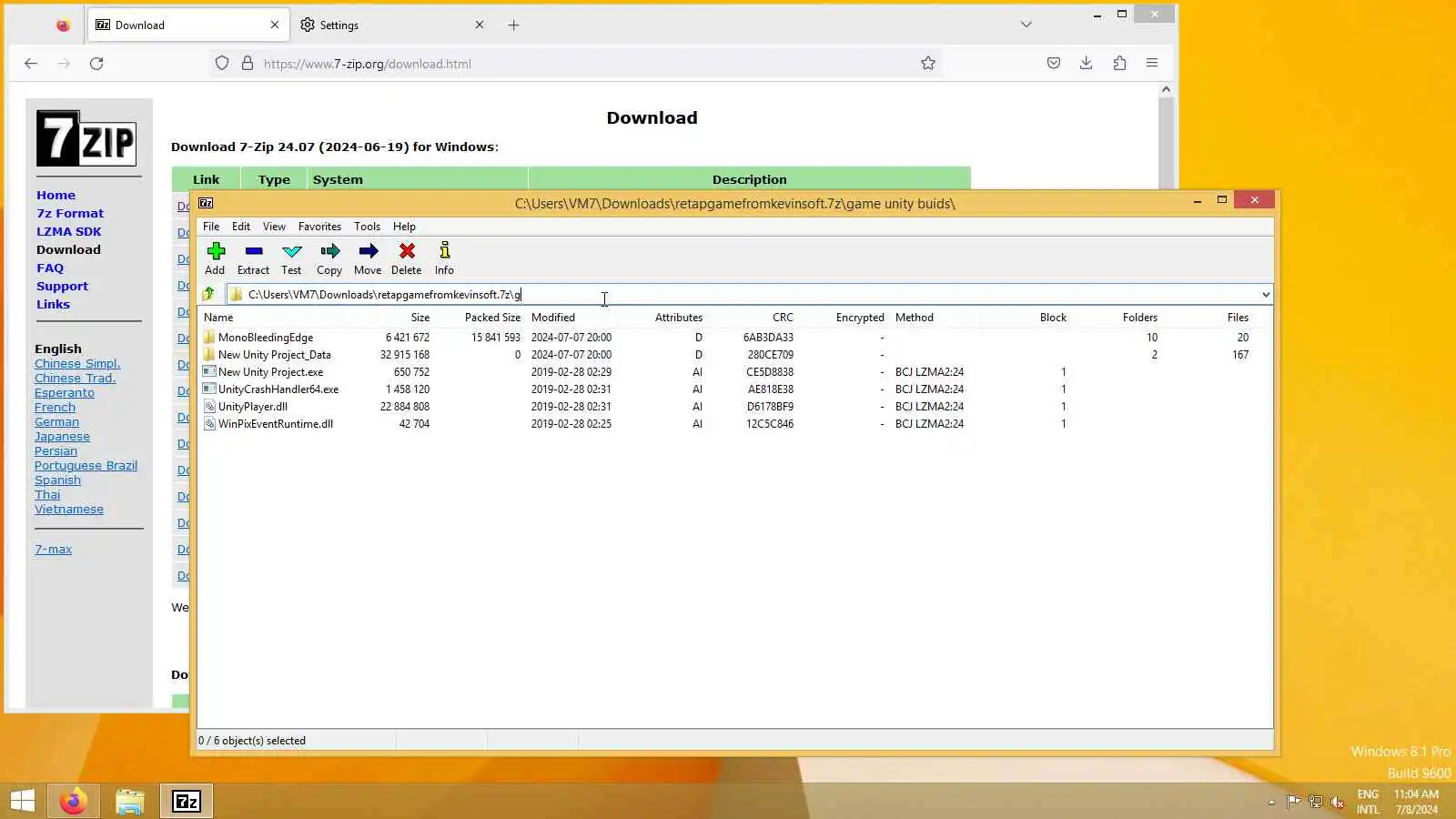Open the Tools menu in 7-Zip

tap(367, 227)
